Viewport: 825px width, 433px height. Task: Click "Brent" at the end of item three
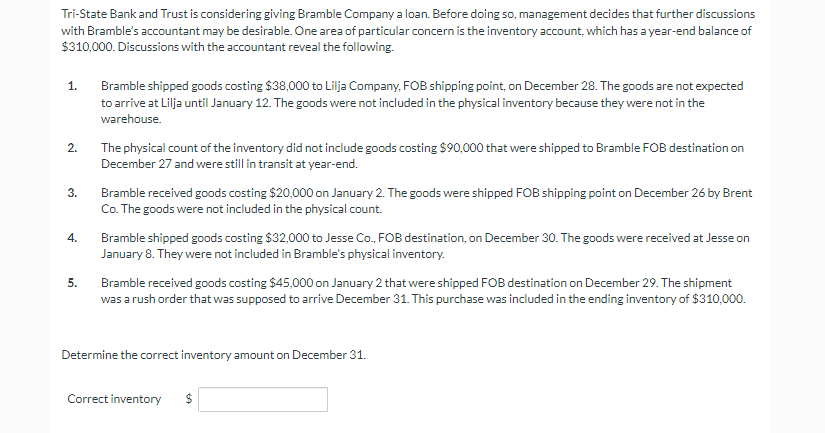(737, 193)
